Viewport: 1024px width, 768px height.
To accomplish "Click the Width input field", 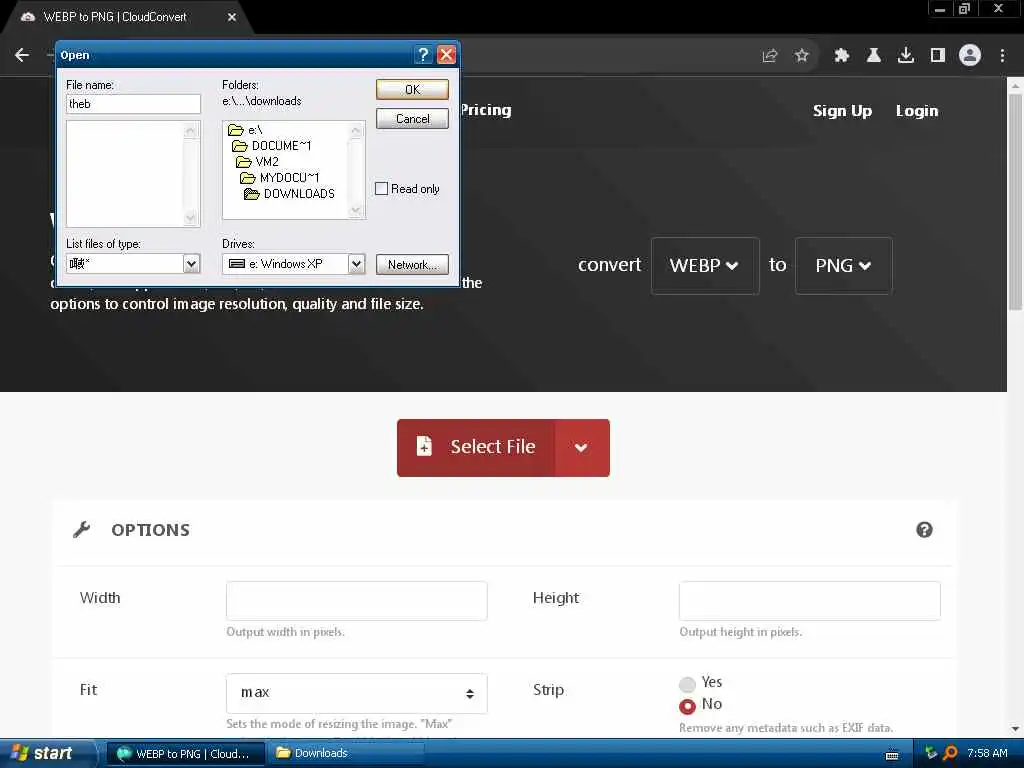I will tap(357, 601).
